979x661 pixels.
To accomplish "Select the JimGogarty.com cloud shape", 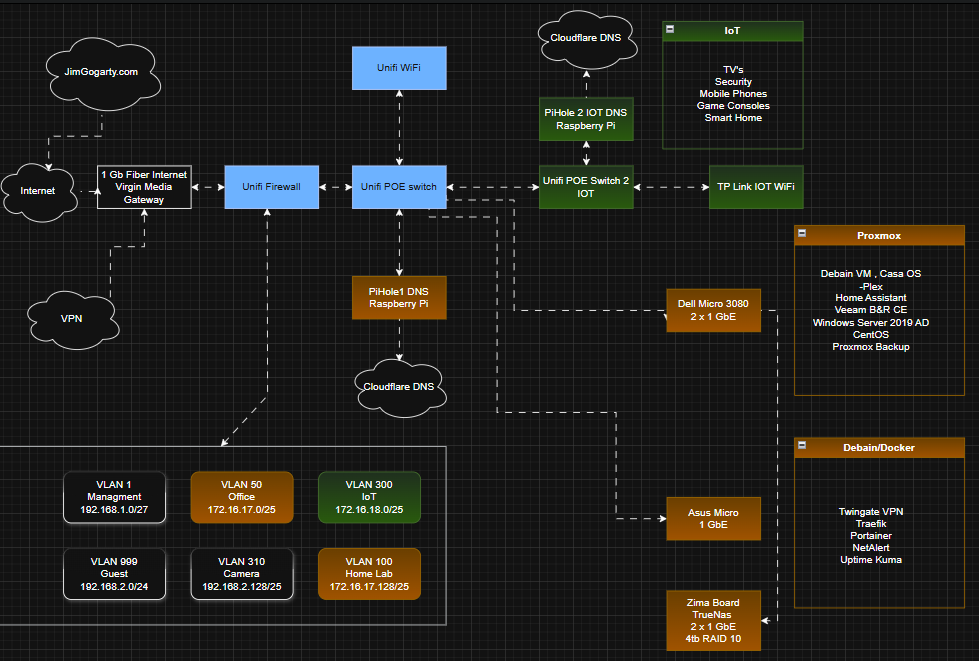I will tap(103, 74).
